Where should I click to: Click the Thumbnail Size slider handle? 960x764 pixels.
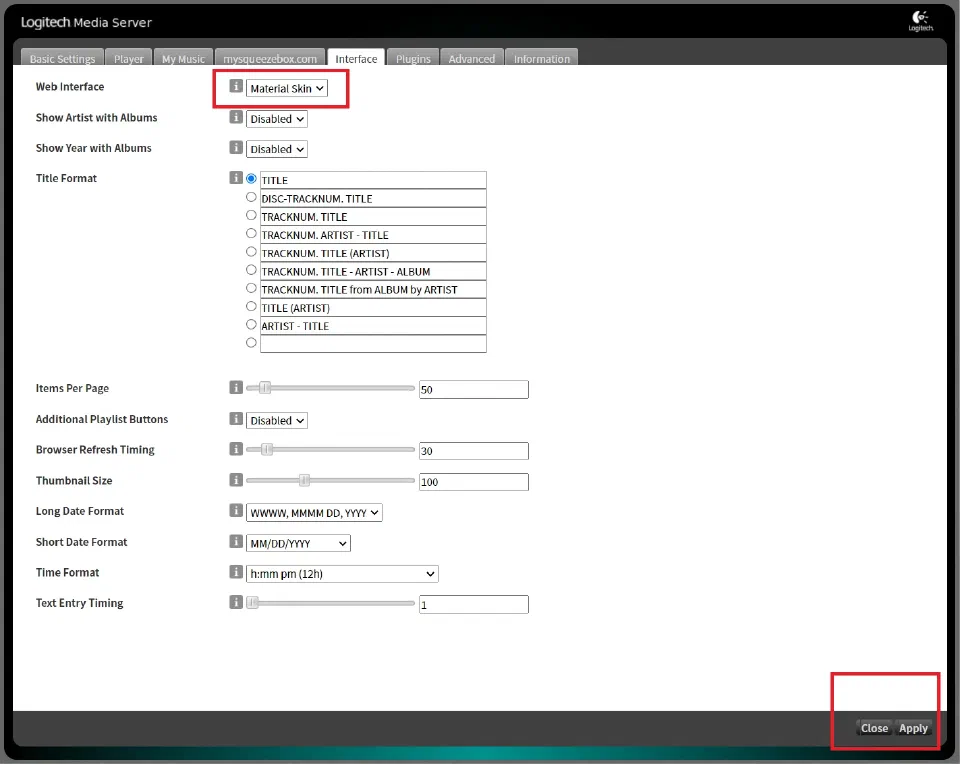(304, 480)
